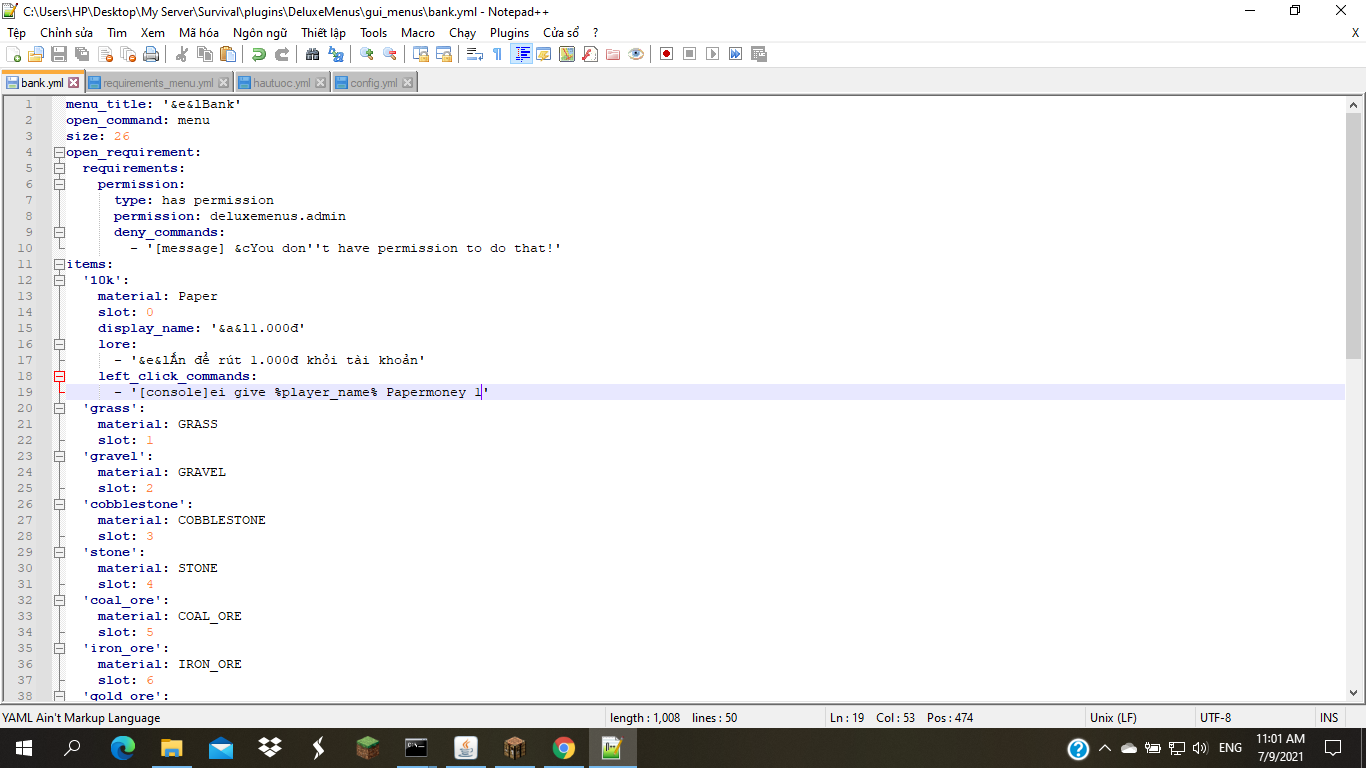Toggle the indent guide toolbar button
This screenshot has width=1366, height=768.
pyautogui.click(x=521, y=54)
